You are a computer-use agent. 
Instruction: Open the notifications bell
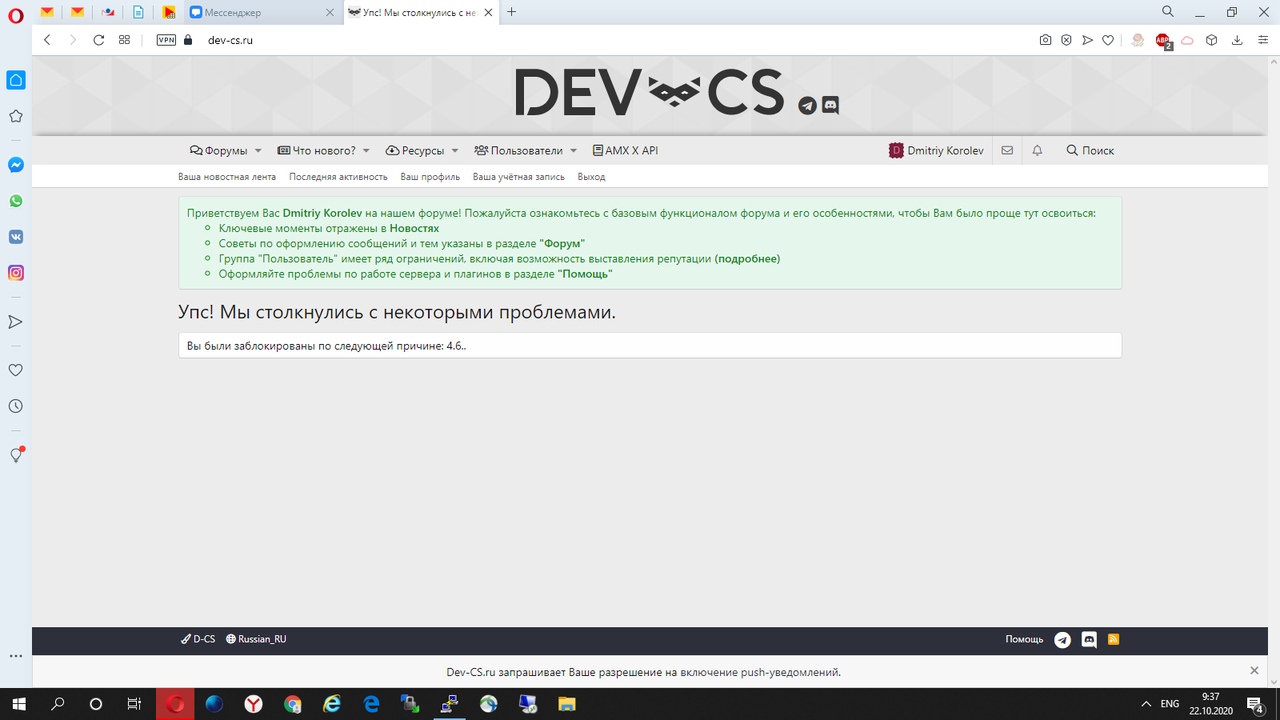click(1037, 151)
